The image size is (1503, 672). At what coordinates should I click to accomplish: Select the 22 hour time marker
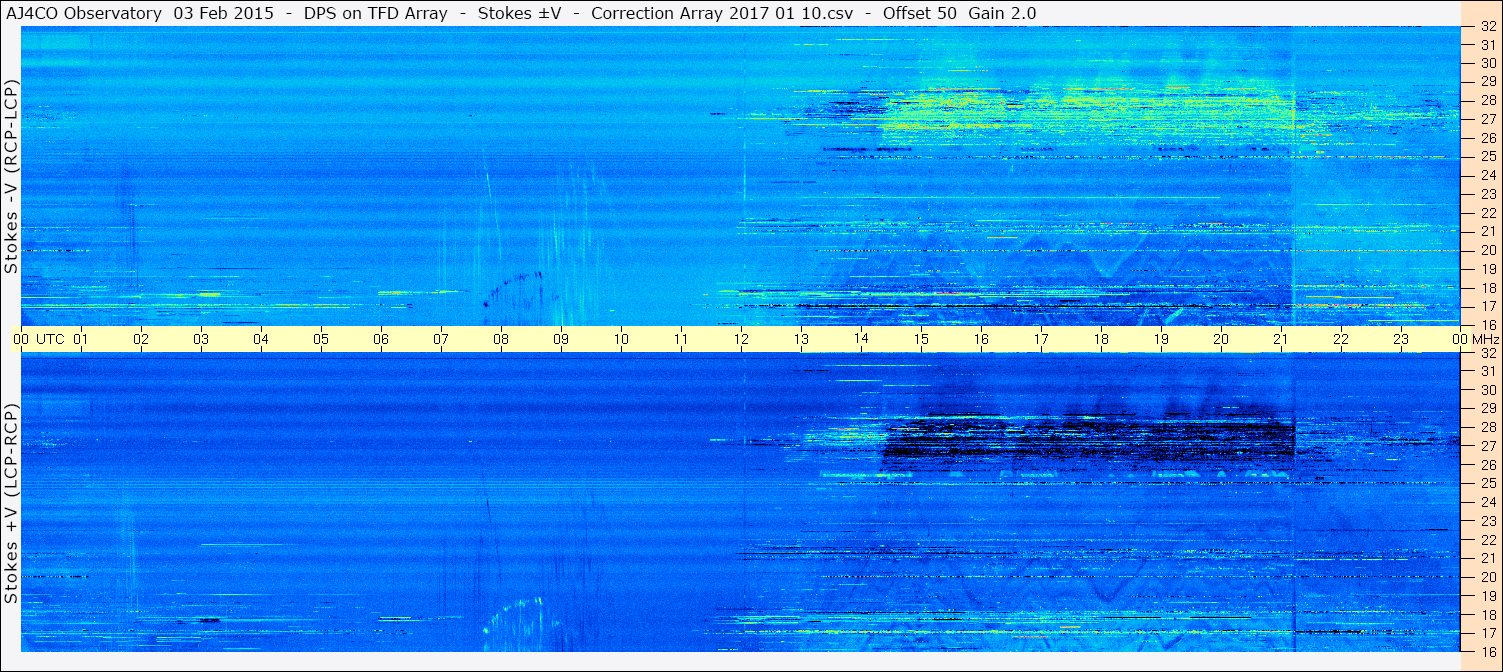coord(1341,339)
